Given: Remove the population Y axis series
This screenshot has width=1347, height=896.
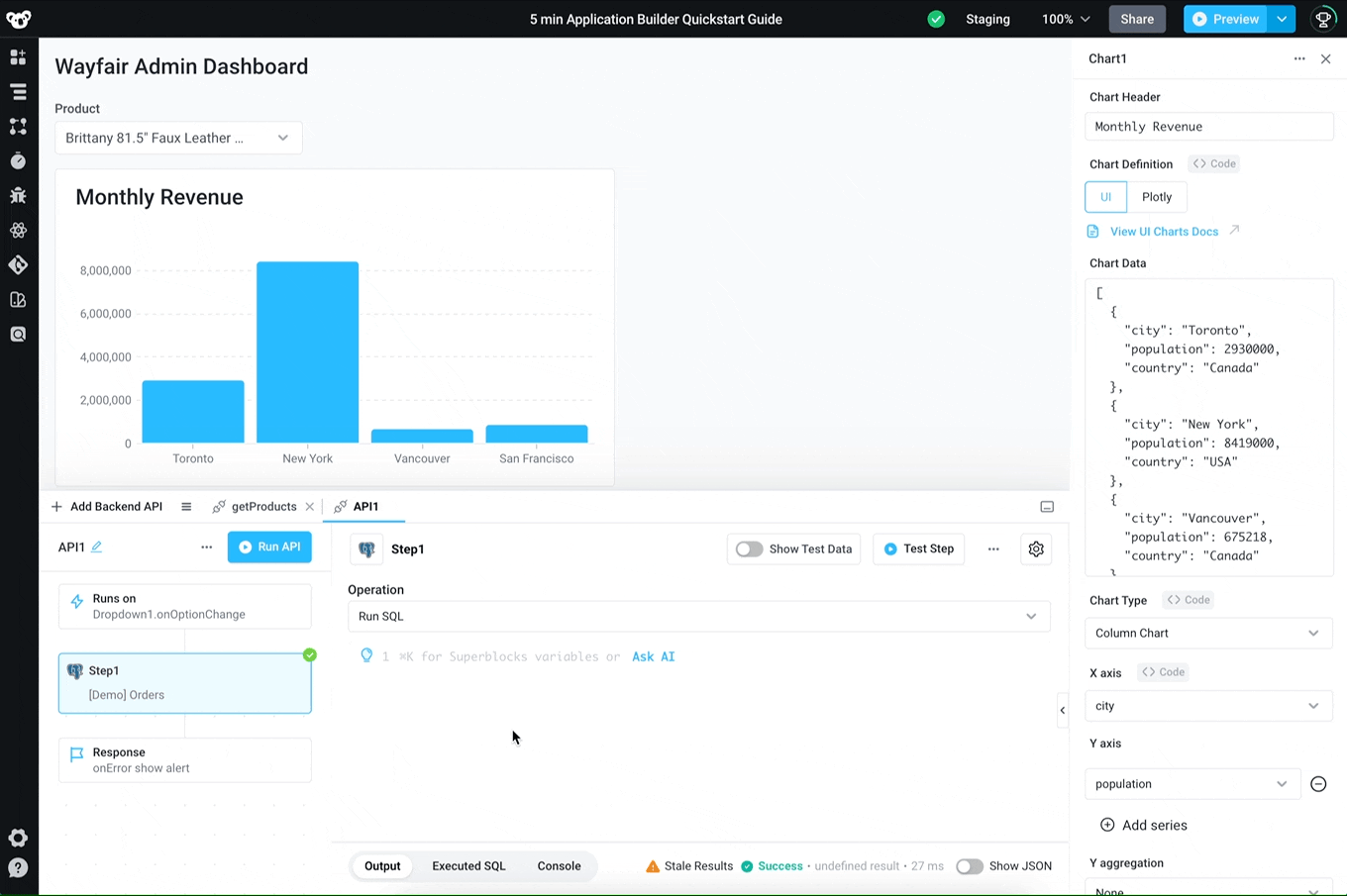Looking at the screenshot, I should point(1318,784).
